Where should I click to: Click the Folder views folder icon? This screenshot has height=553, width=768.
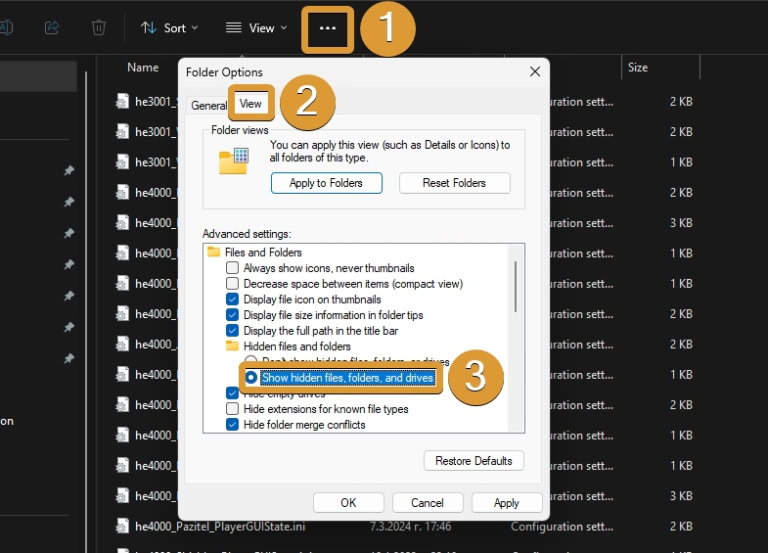coord(233,160)
